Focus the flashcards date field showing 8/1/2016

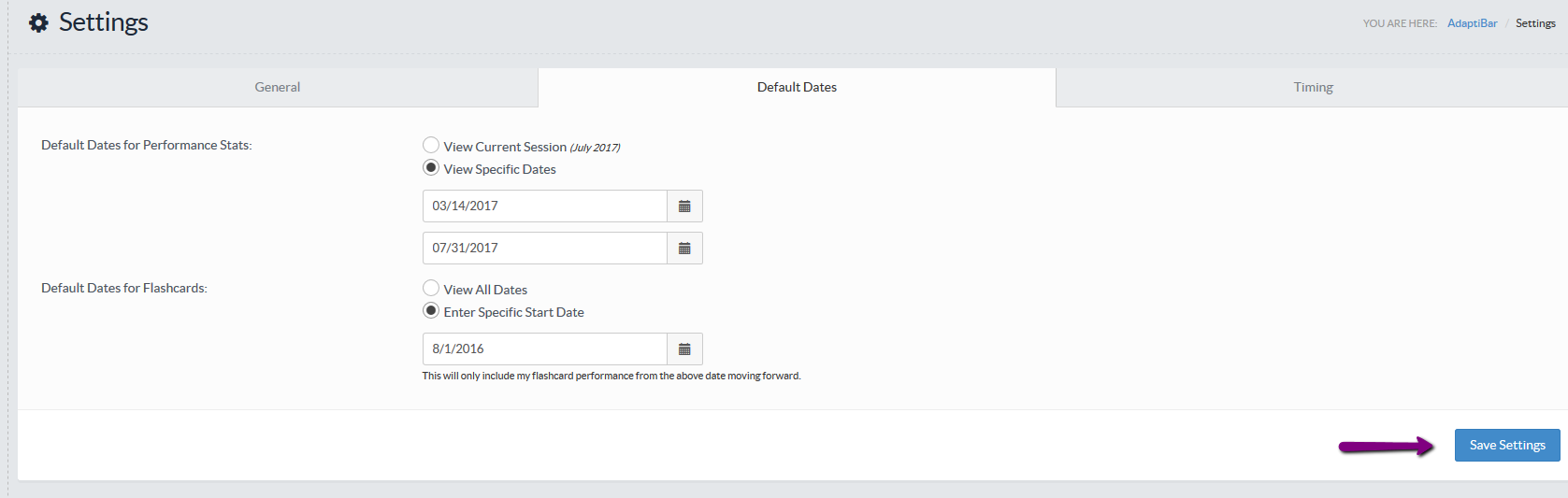544,349
